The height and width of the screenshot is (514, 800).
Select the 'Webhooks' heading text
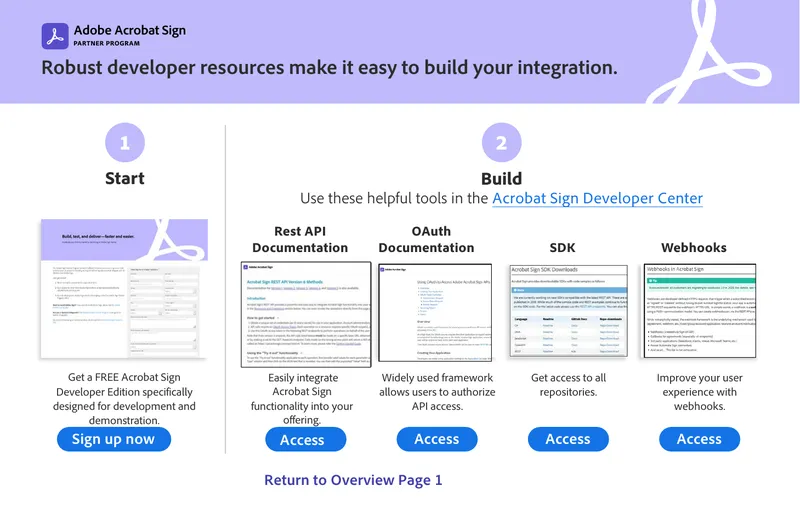point(694,248)
